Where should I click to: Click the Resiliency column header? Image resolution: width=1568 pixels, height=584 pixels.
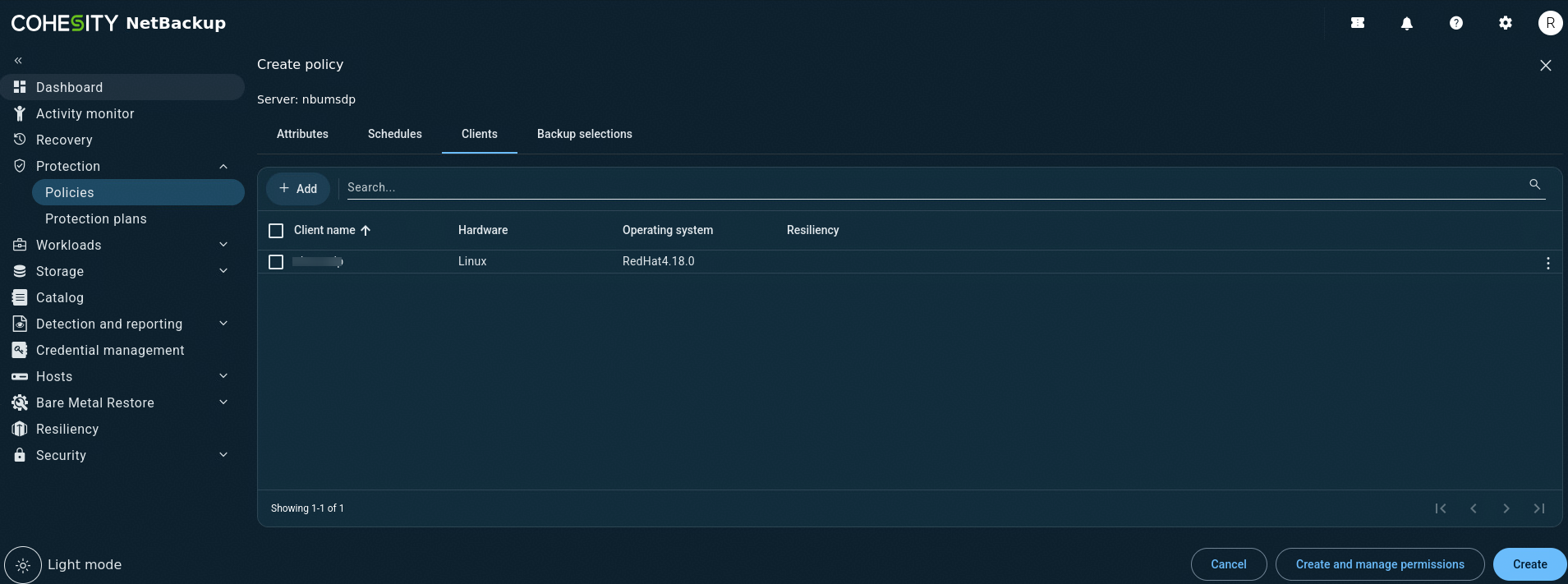click(813, 230)
